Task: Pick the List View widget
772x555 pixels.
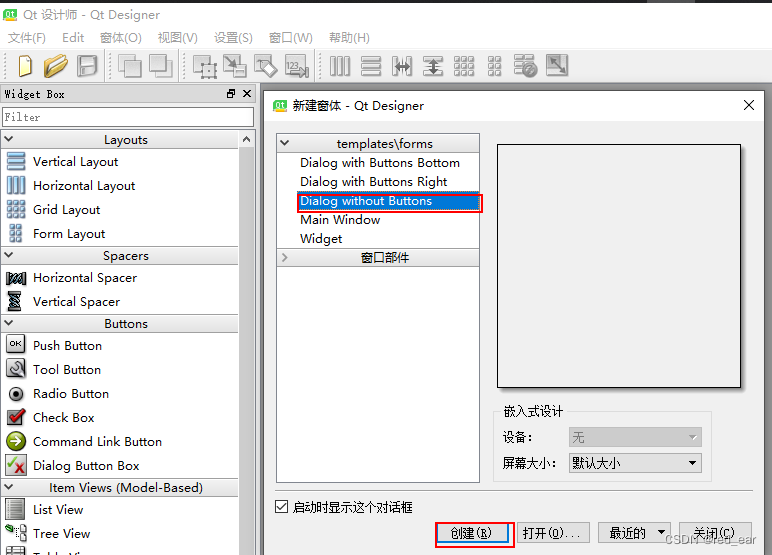Action: (x=58, y=510)
